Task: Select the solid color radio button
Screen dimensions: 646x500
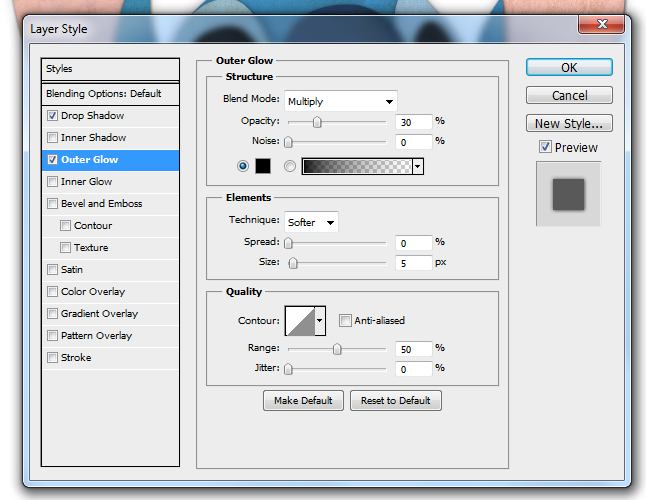Action: 243,166
